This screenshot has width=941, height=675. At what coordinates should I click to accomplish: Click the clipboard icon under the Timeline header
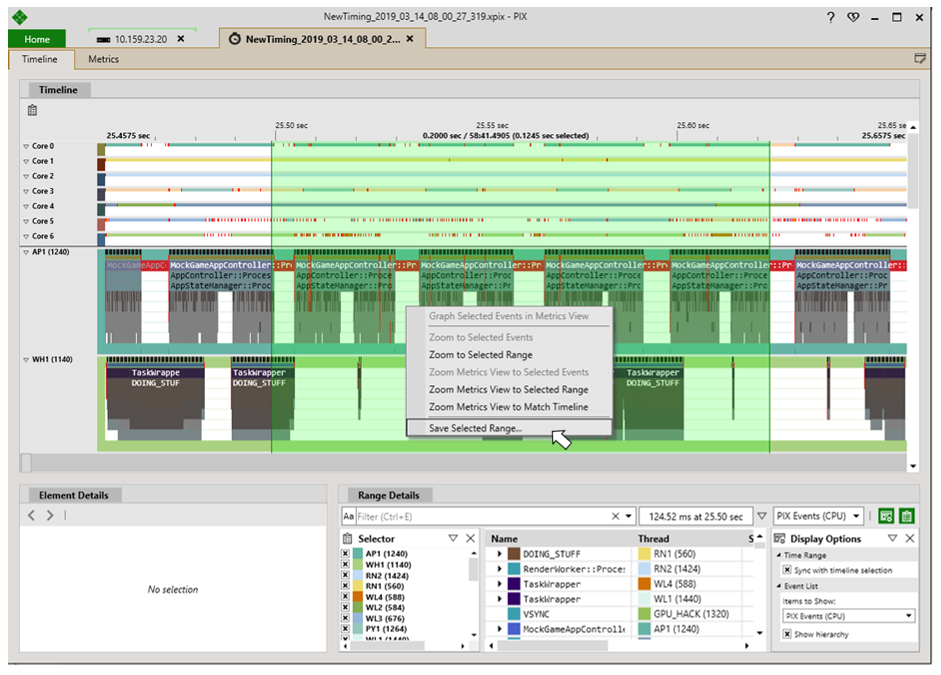coord(33,110)
